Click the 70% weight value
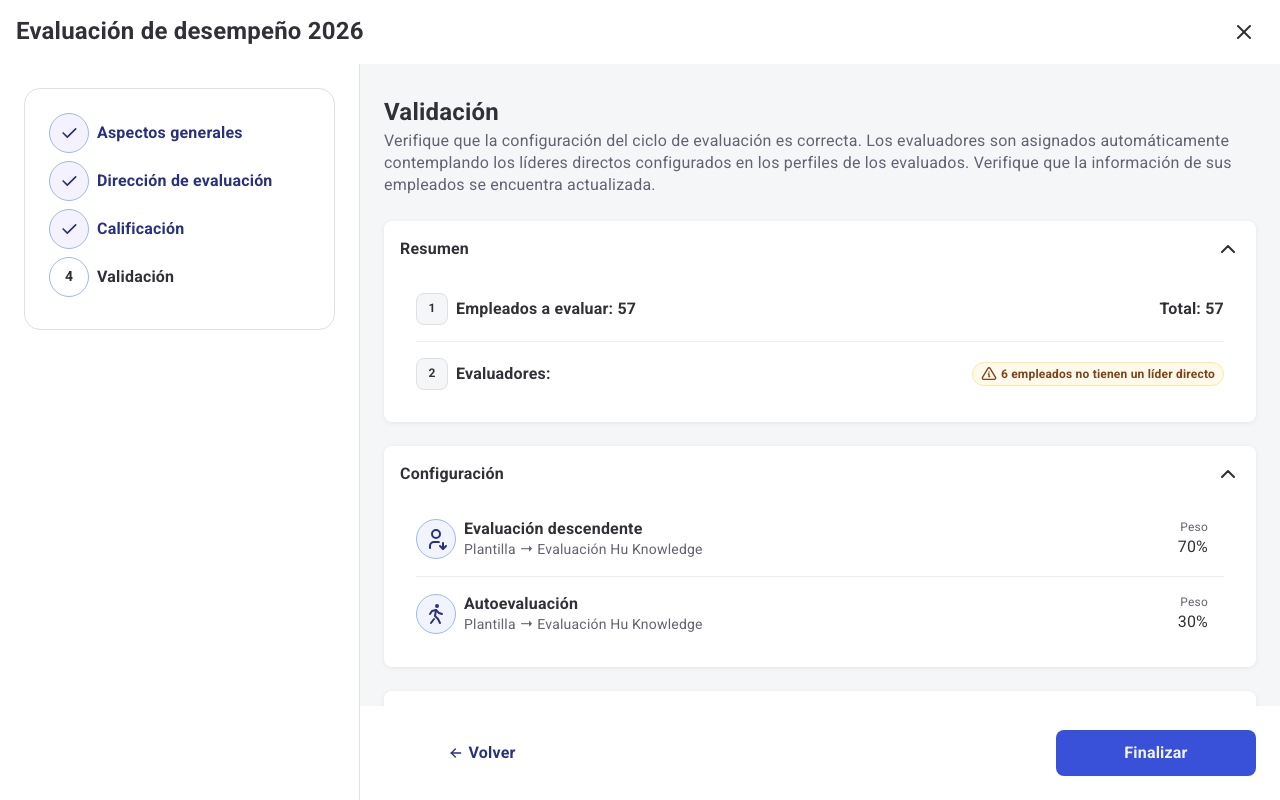 1193,547
